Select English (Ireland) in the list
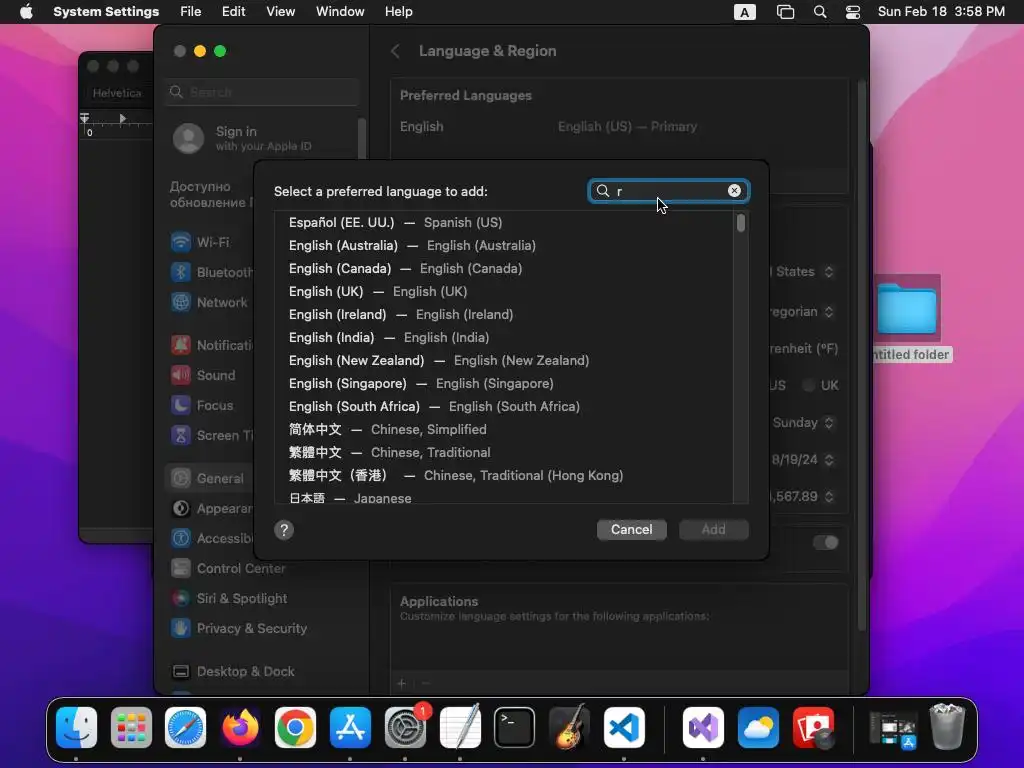The width and height of the screenshot is (1024, 768). coord(504,315)
